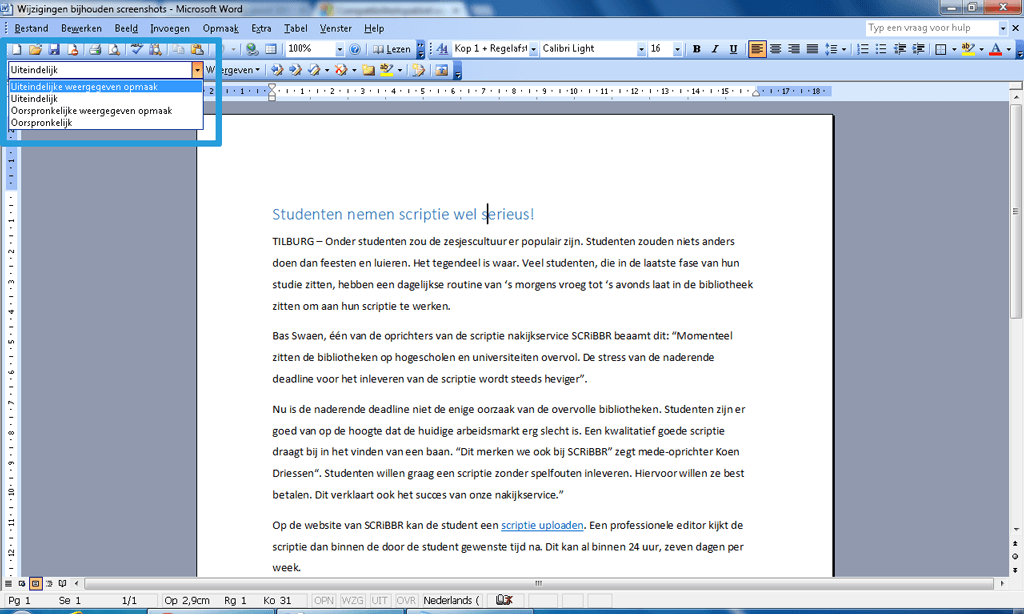Toggle underline formatting
Viewport: 1024px width, 614px height.
(x=733, y=49)
